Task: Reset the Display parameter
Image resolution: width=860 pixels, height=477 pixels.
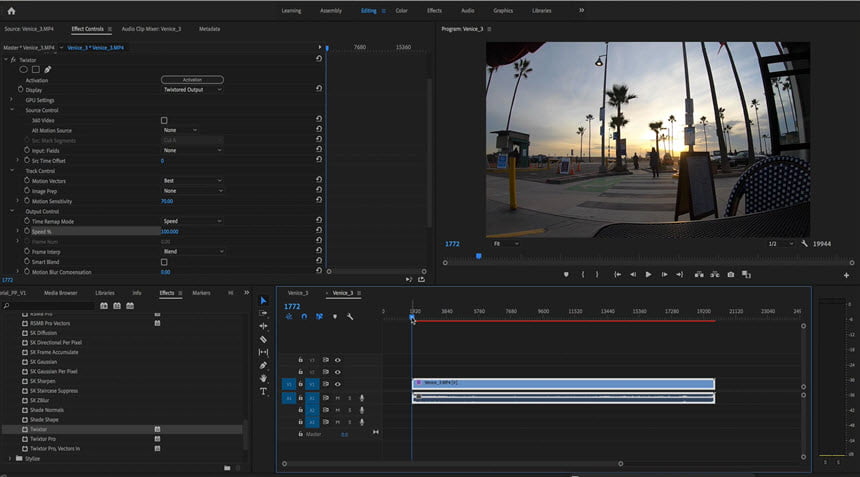Action: 319,88
